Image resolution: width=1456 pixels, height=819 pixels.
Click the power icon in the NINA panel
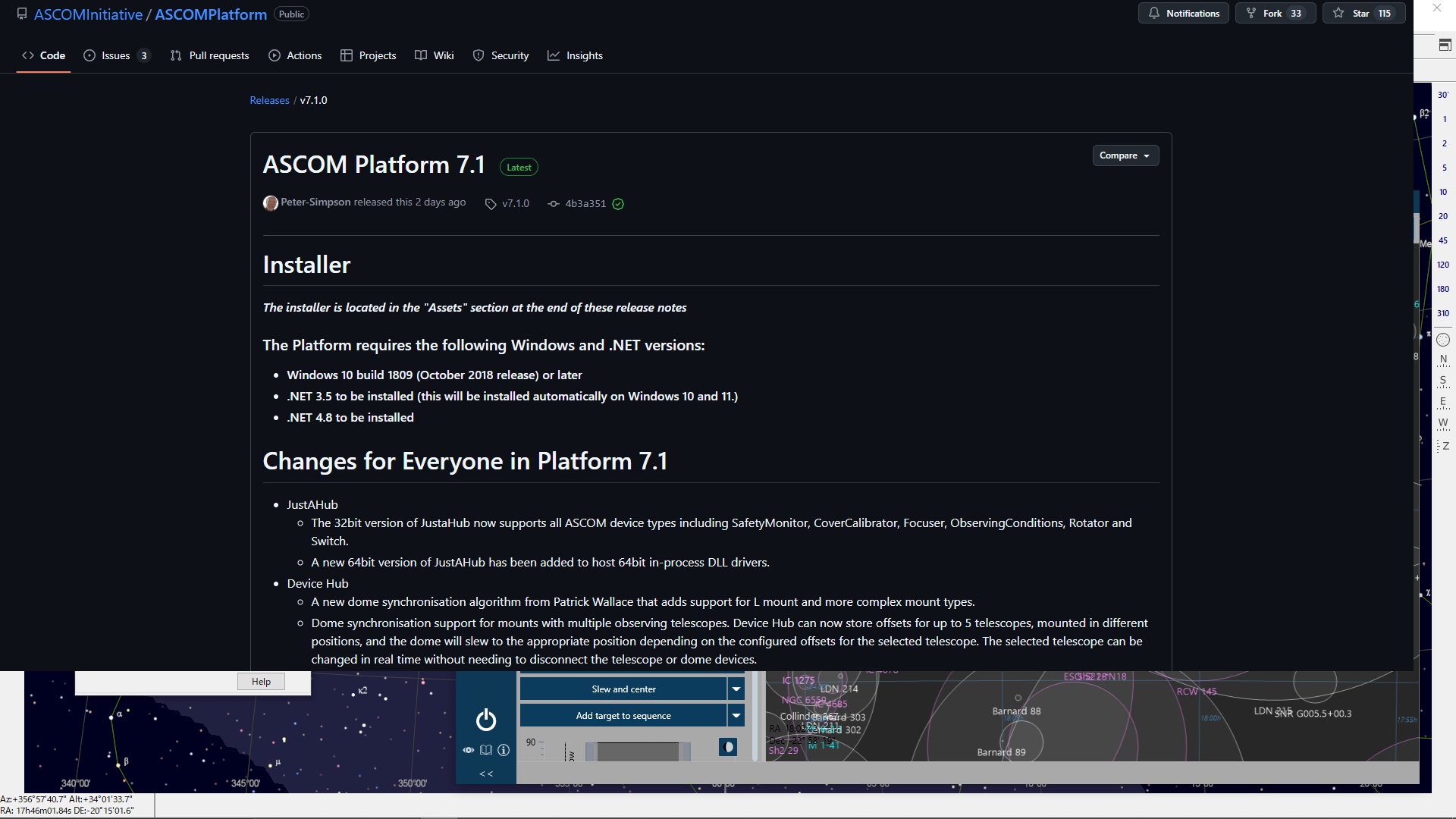point(486,720)
